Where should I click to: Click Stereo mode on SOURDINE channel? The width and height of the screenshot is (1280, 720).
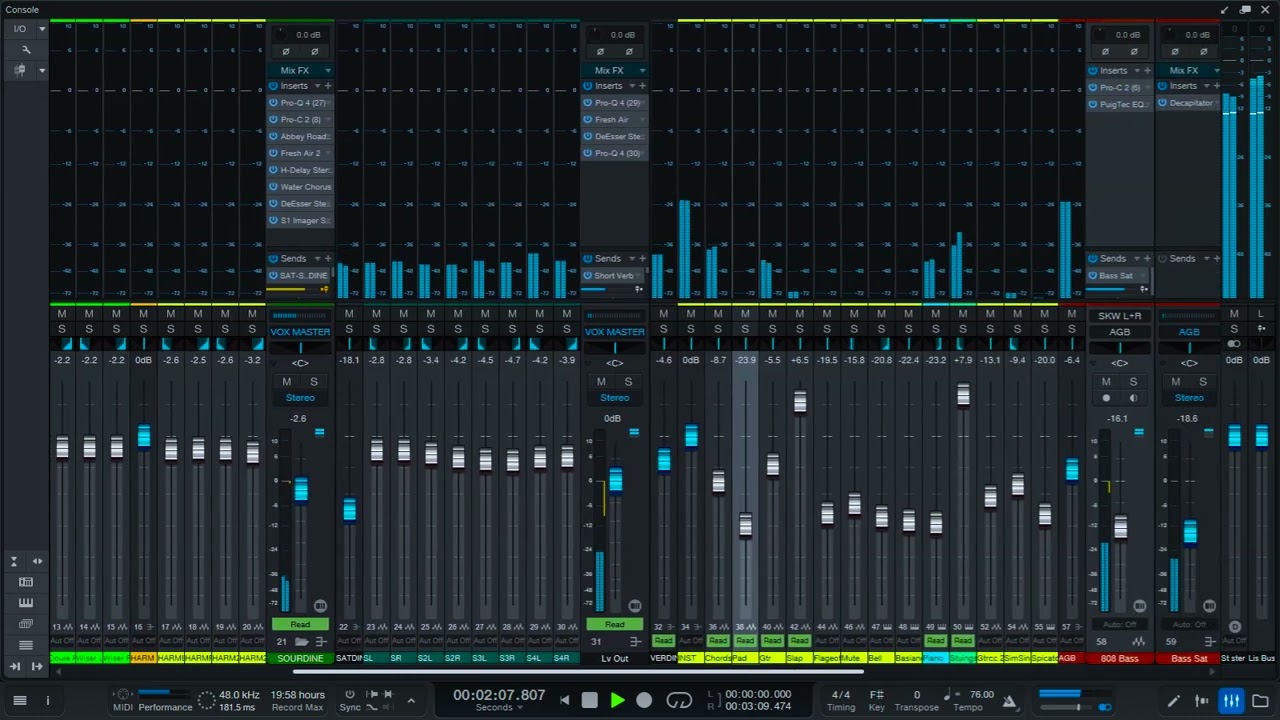[300, 398]
